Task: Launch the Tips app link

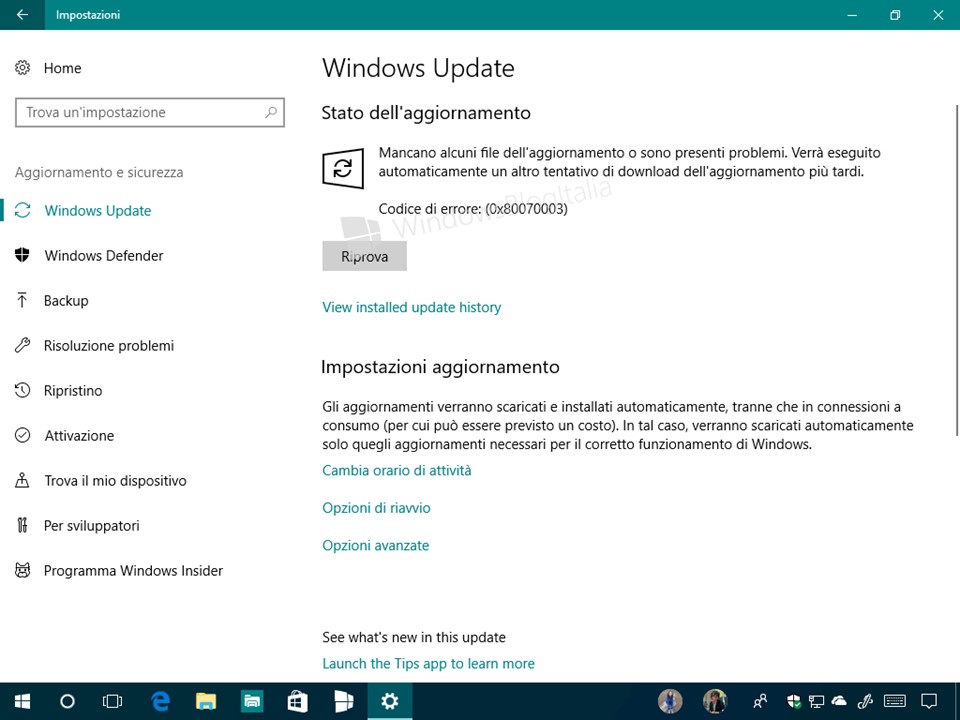Action: [x=429, y=664]
